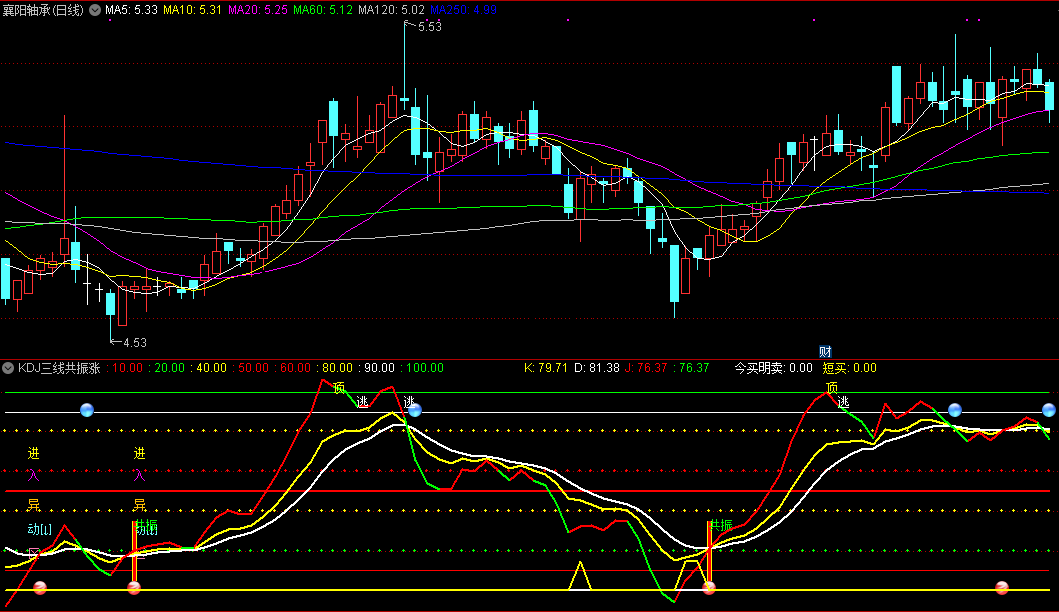Select the MA20: 5.25 label

[257, 10]
